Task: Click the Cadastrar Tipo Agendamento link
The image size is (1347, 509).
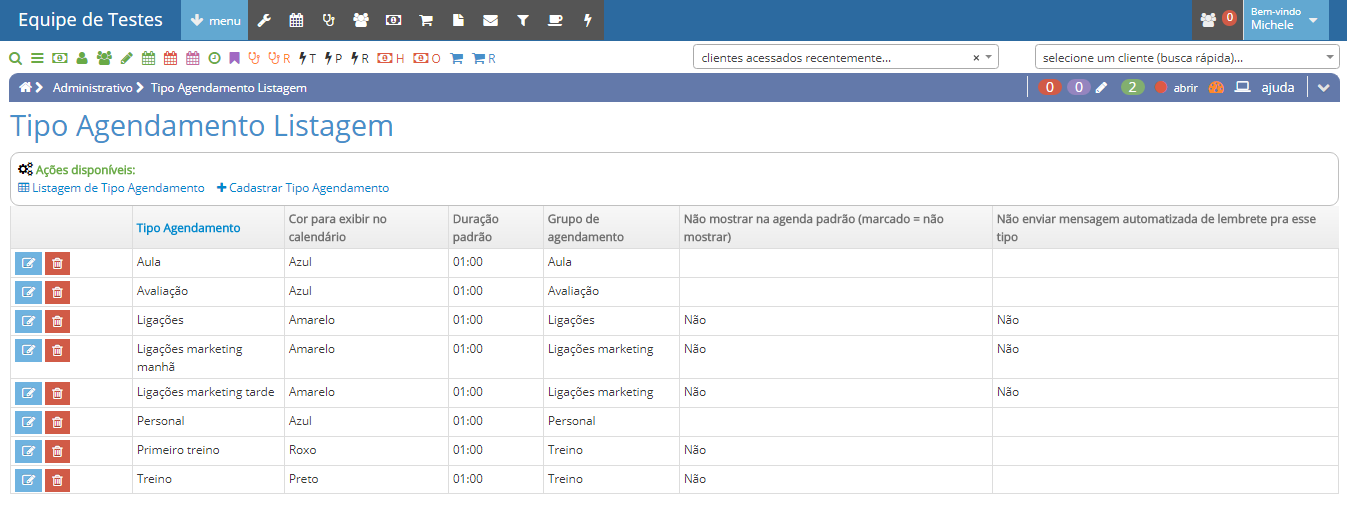Action: [302, 188]
